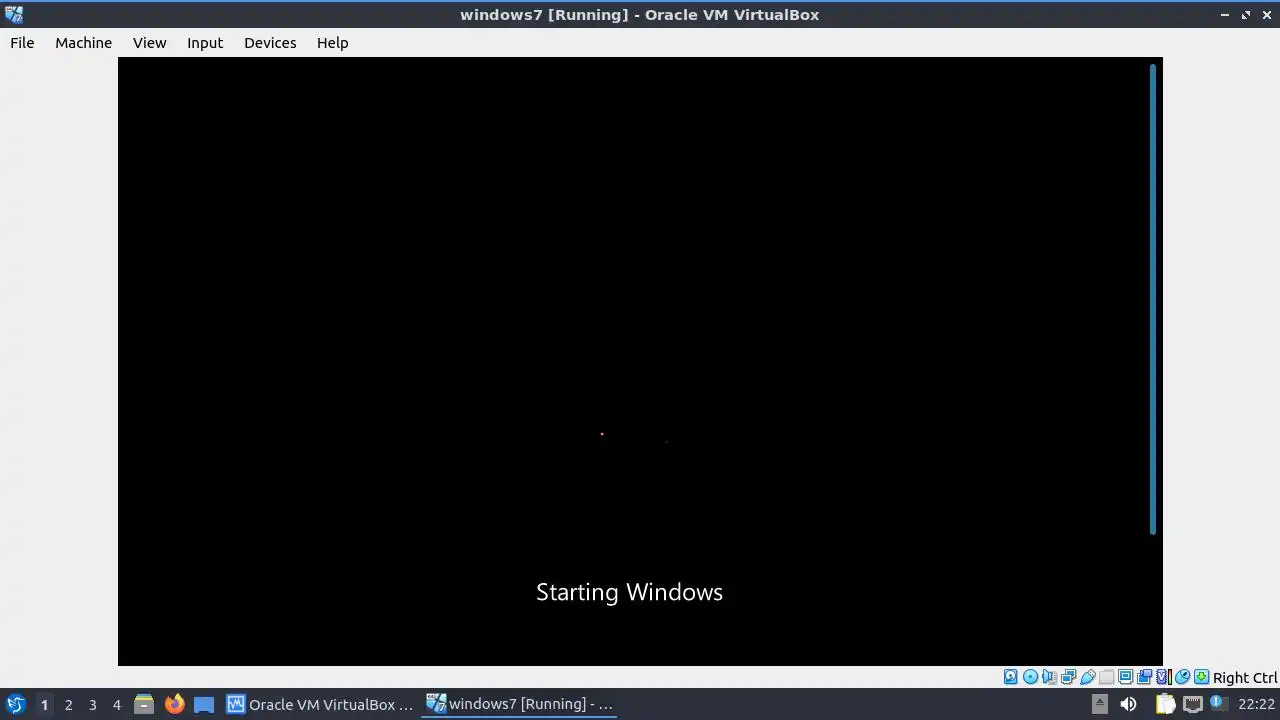Open the Devices menu

coord(270,43)
